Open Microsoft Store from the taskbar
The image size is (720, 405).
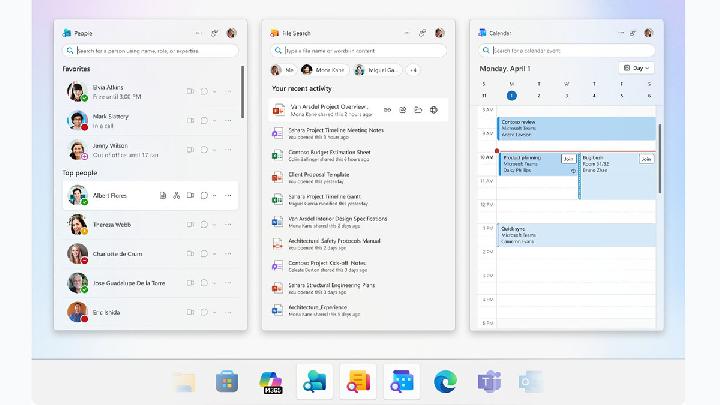pyautogui.click(x=227, y=381)
